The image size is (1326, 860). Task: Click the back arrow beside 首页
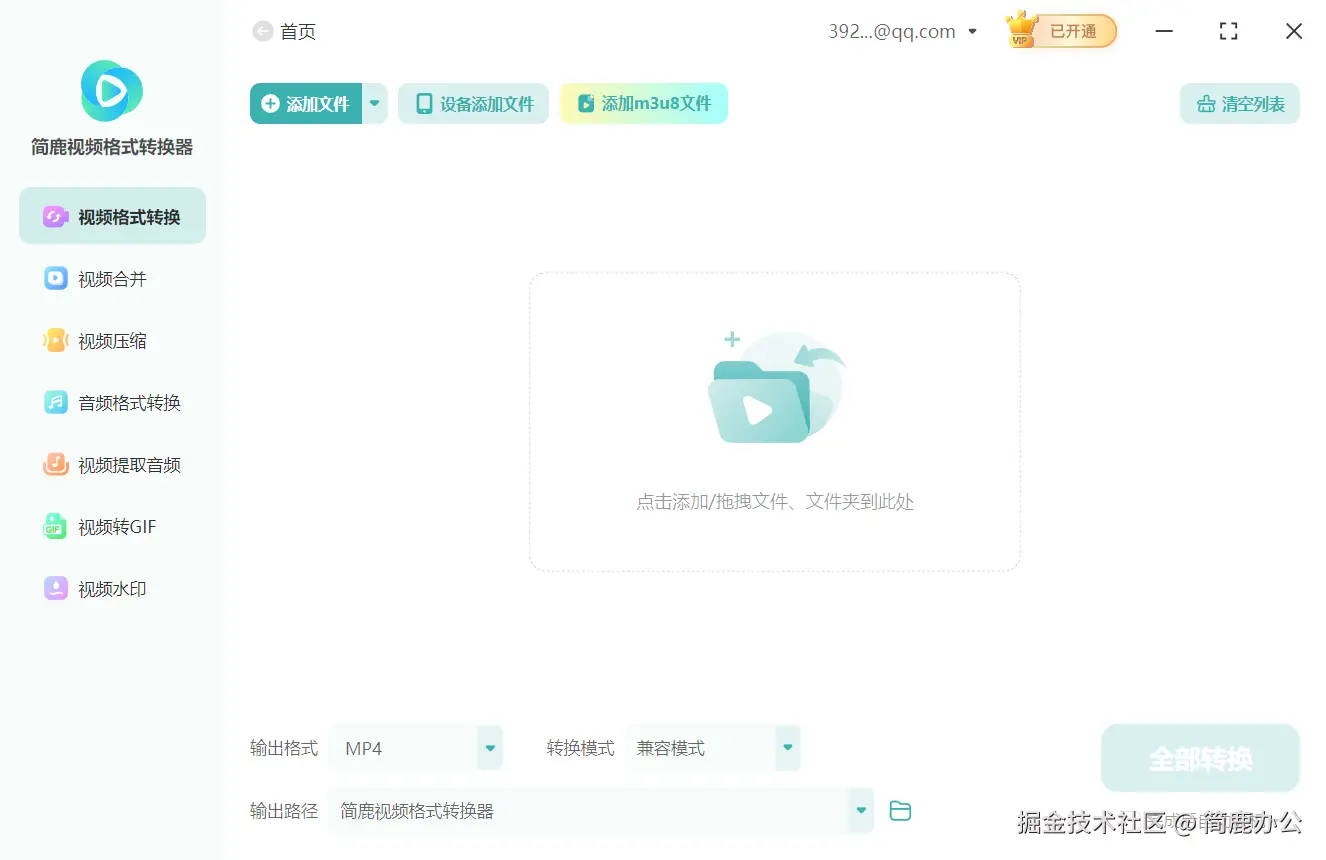[260, 31]
